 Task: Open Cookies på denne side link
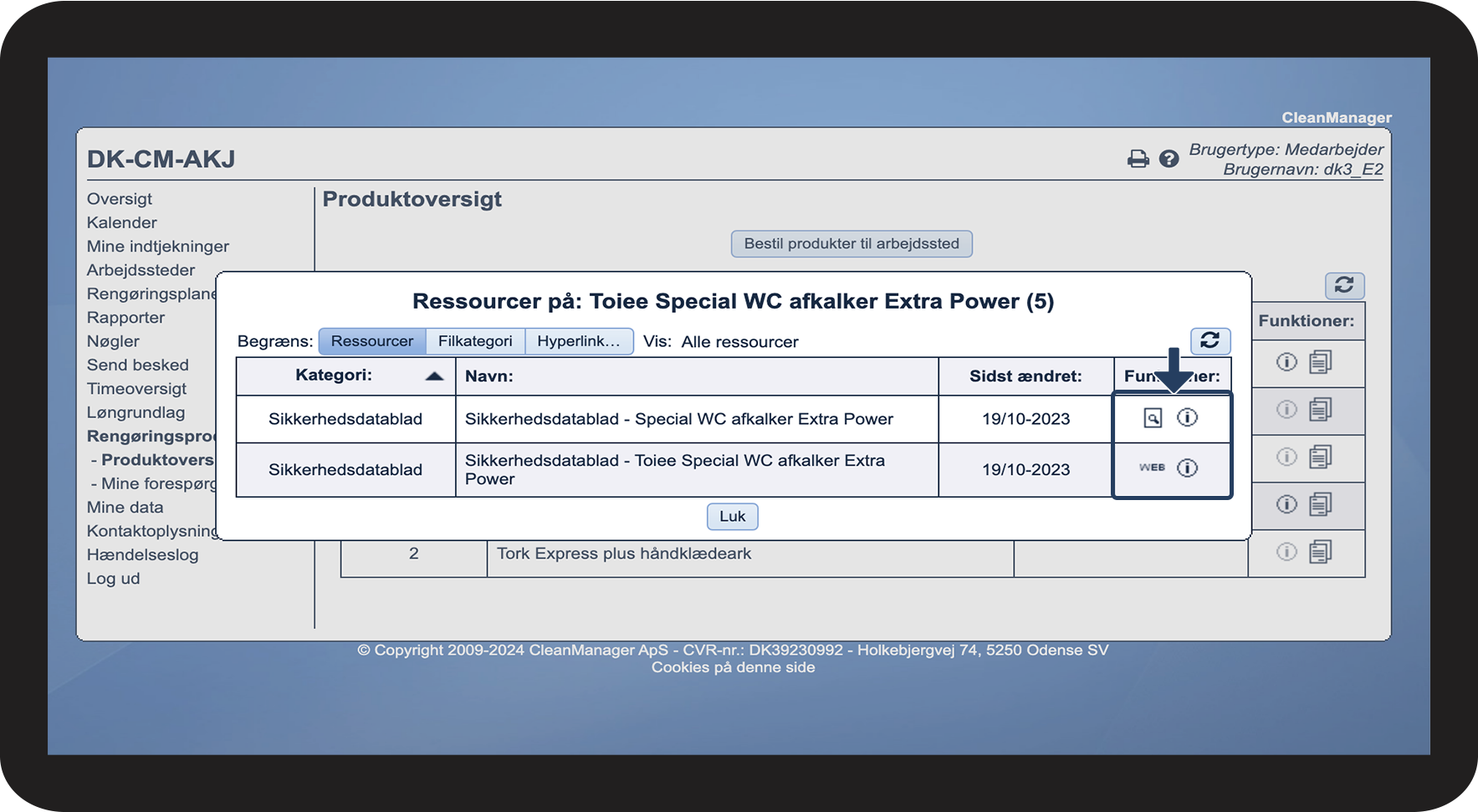click(x=734, y=667)
